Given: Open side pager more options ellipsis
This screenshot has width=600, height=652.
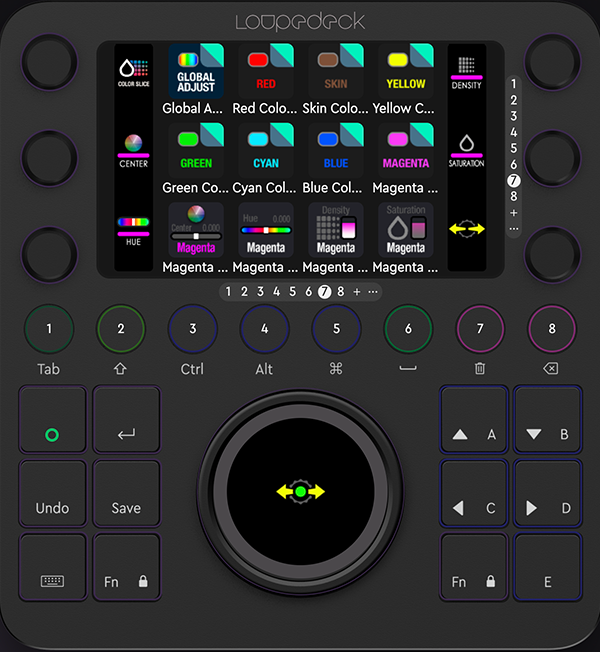Looking at the screenshot, I should click(x=514, y=229).
